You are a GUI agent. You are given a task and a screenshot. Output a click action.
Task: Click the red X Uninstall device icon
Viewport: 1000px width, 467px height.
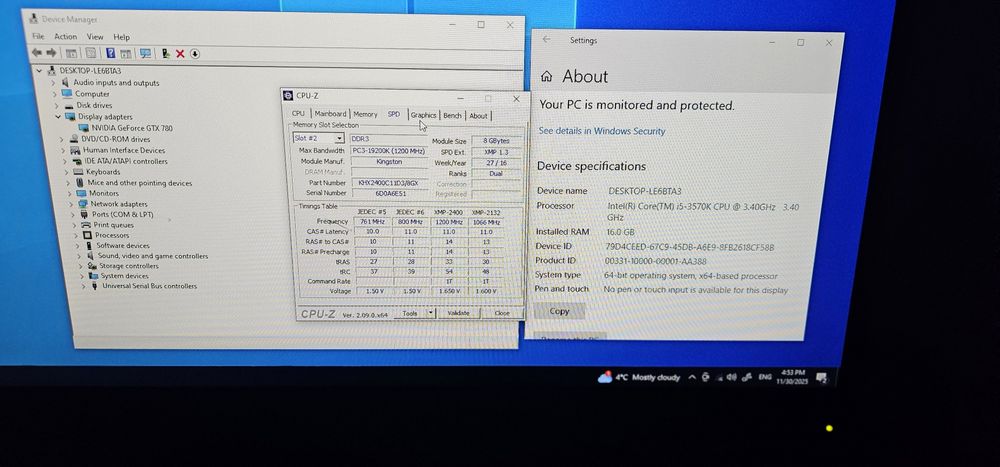click(x=180, y=54)
